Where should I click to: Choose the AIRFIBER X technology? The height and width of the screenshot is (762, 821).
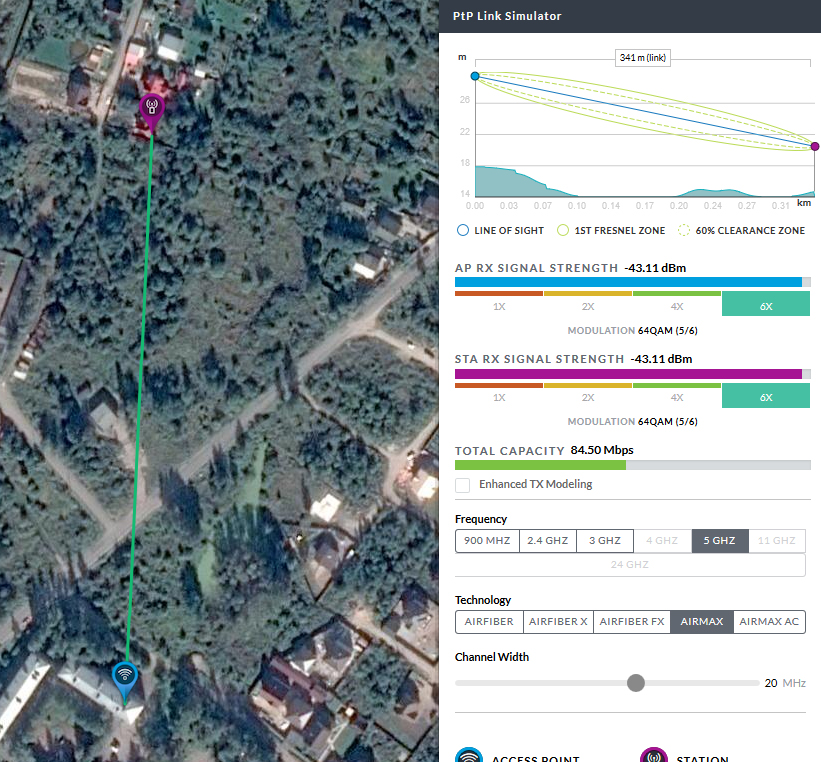558,622
